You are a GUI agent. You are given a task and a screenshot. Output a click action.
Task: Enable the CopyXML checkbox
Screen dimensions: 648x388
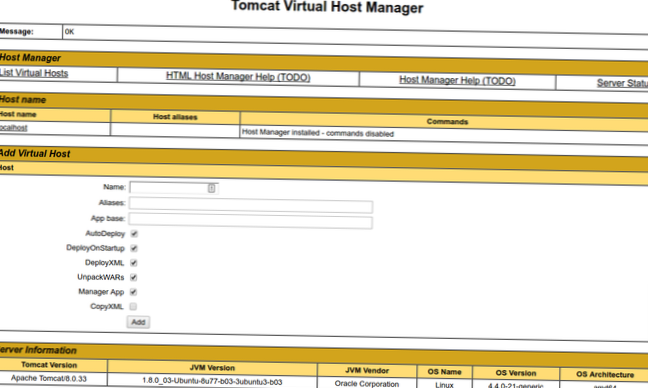point(133,306)
